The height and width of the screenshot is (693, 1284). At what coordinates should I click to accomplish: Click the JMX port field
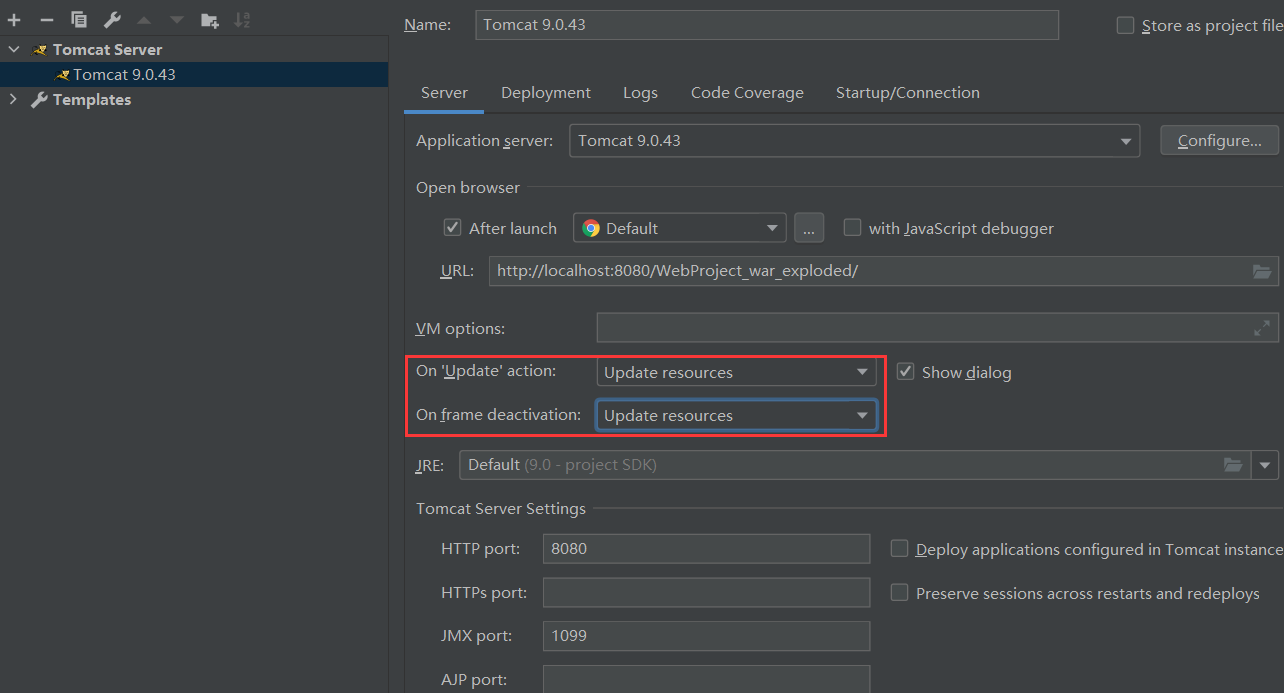click(x=706, y=636)
